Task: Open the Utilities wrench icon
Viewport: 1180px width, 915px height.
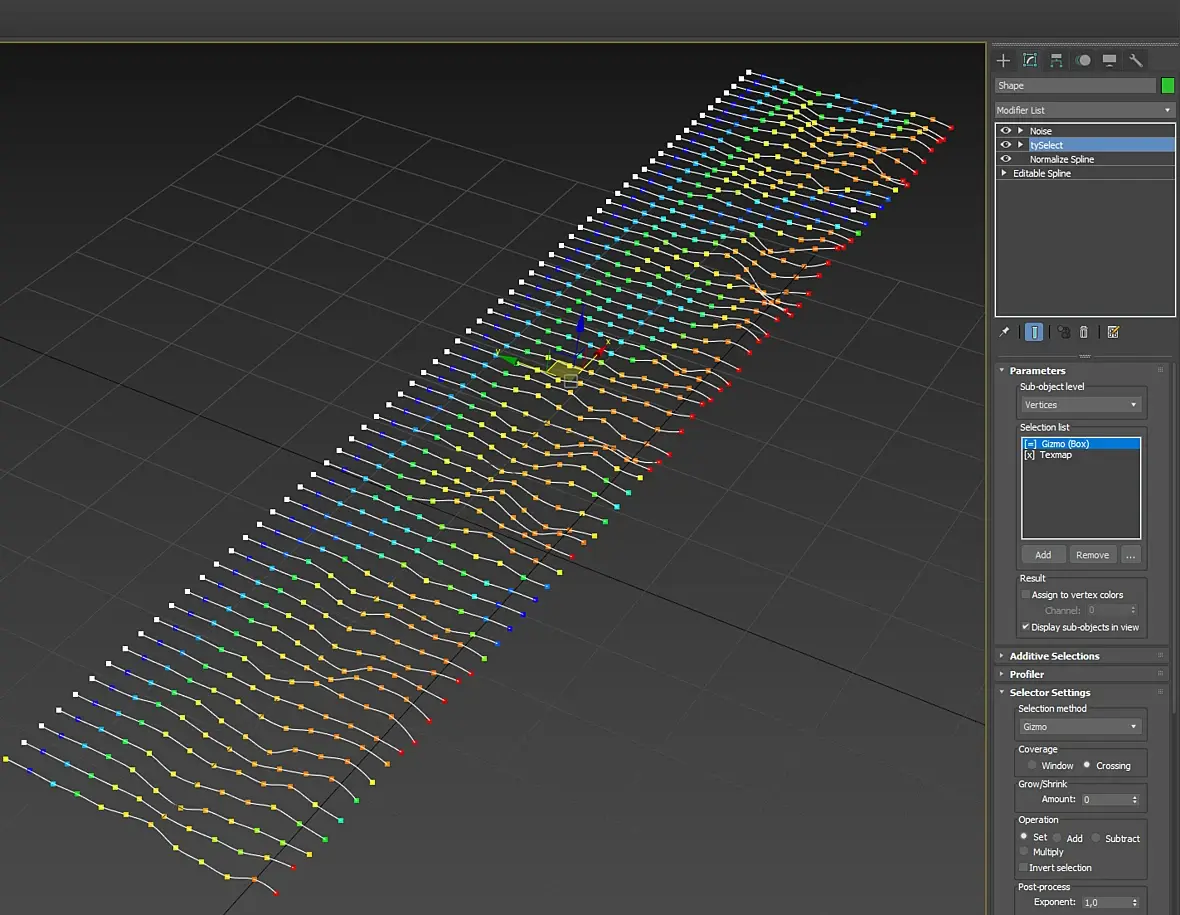Action: [x=1135, y=61]
